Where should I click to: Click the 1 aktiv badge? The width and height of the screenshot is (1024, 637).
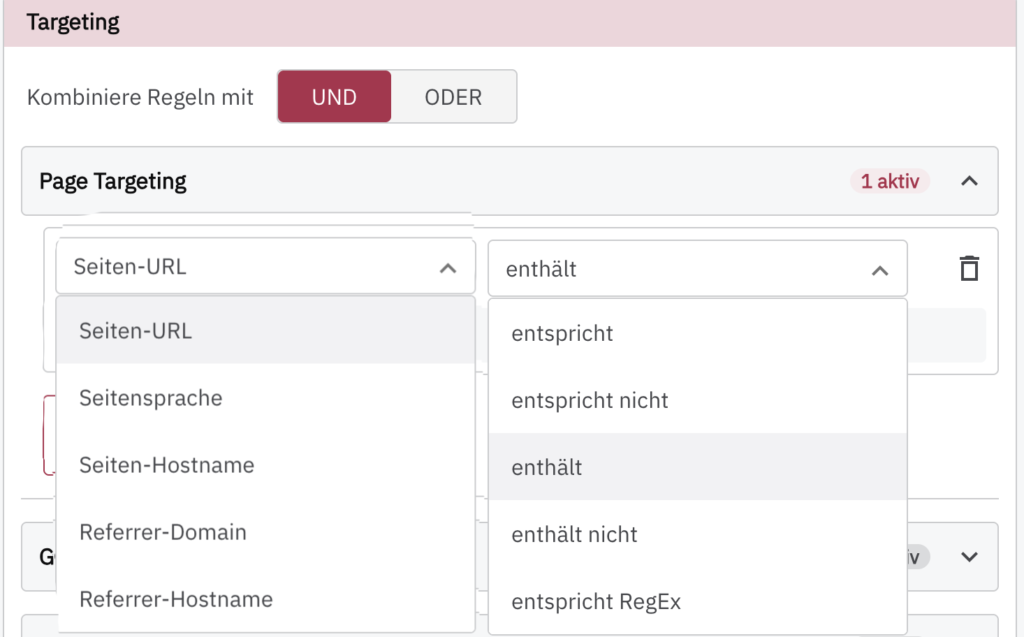coord(889,181)
